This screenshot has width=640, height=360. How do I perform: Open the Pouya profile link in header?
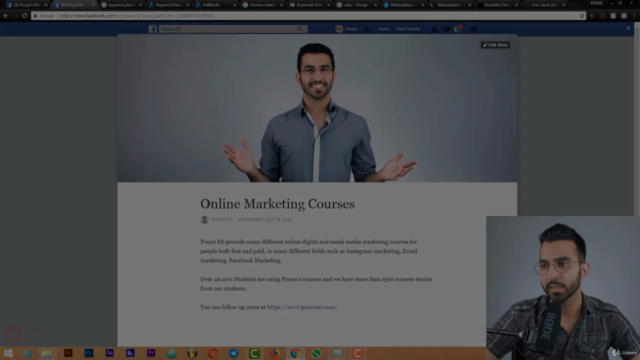click(x=347, y=29)
